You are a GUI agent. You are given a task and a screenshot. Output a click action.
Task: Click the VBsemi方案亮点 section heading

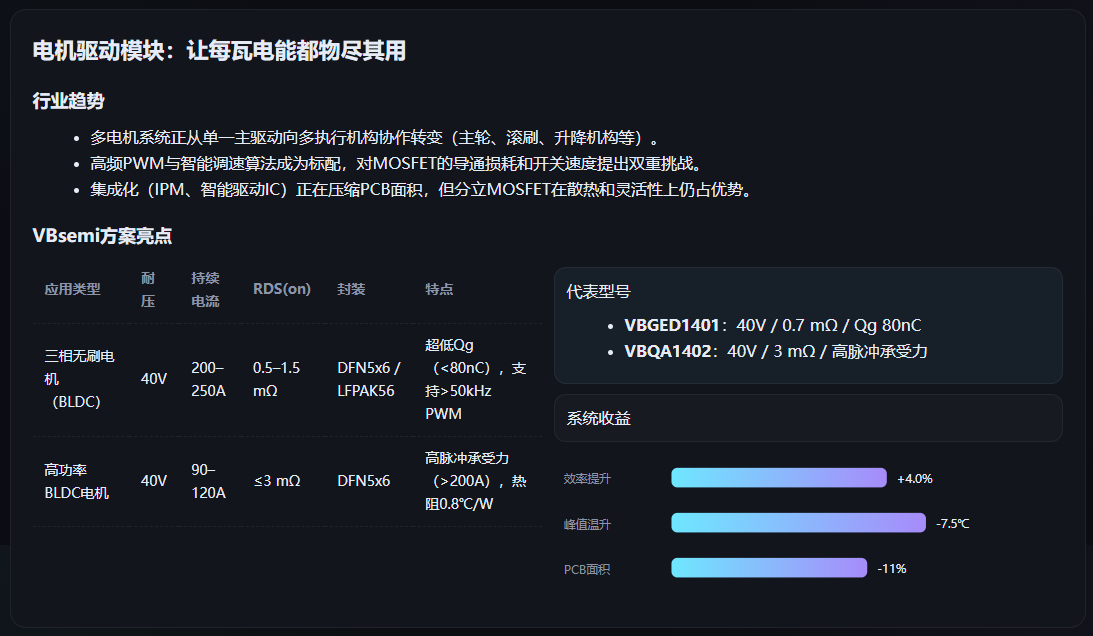click(102, 236)
